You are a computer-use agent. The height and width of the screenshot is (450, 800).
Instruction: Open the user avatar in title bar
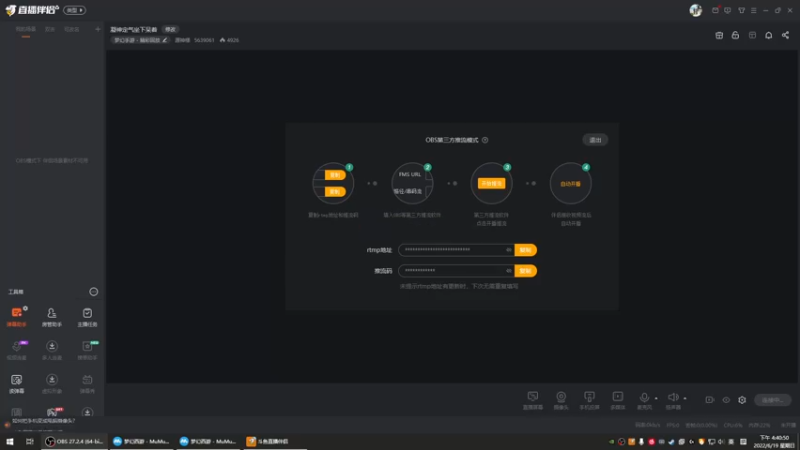pyautogui.click(x=695, y=10)
